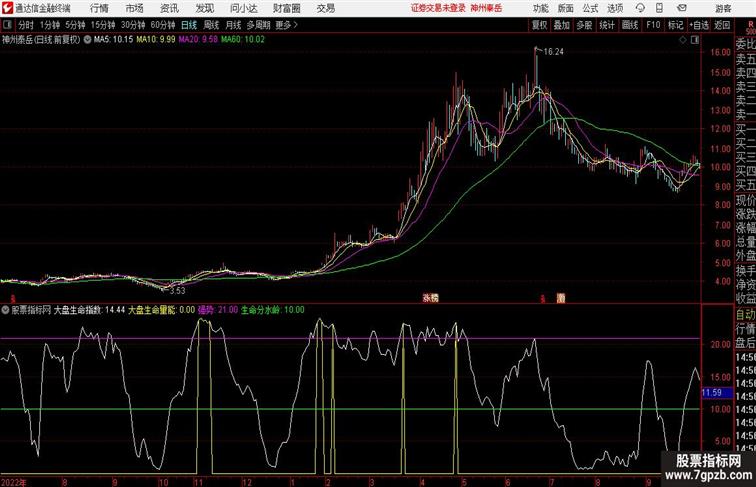Click the 证券交易未登录 login link
Image resolution: width=756 pixels, height=487 pixels.
[x=438, y=8]
